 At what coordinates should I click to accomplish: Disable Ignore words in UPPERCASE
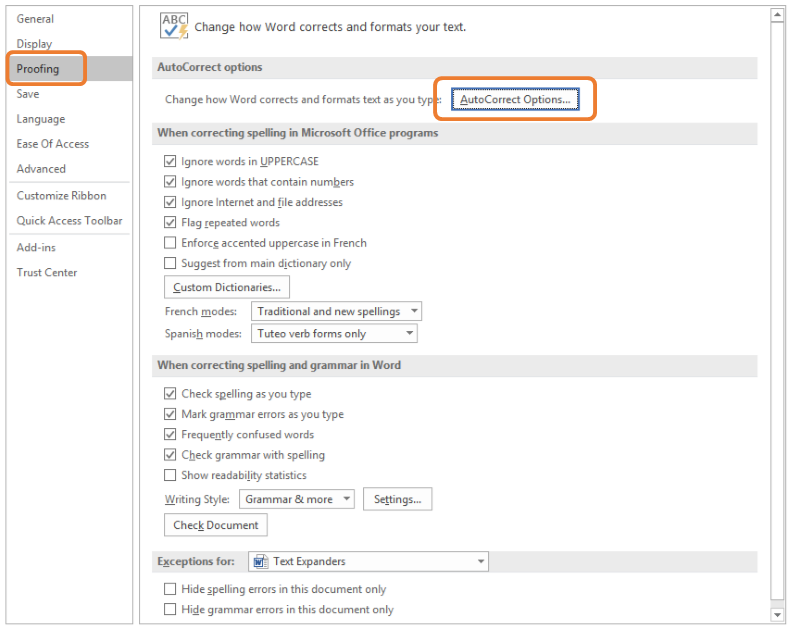[170, 161]
